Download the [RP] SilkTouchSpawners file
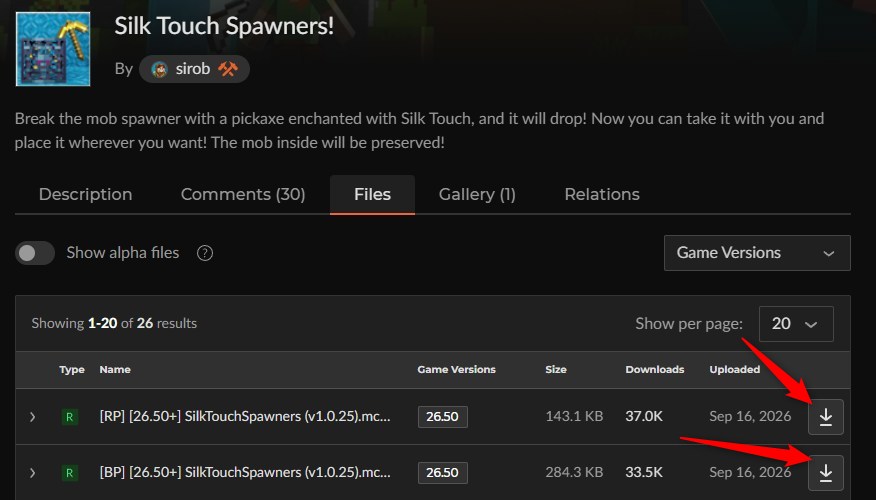876x500 pixels. 826,417
